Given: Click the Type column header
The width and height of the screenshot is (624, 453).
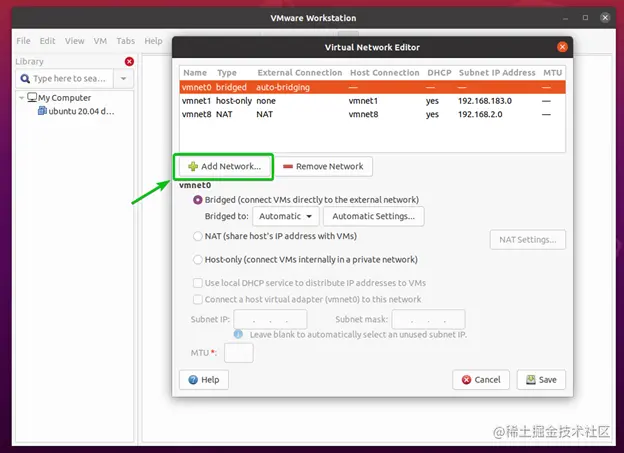Looking at the screenshot, I should pyautogui.click(x=227, y=73).
